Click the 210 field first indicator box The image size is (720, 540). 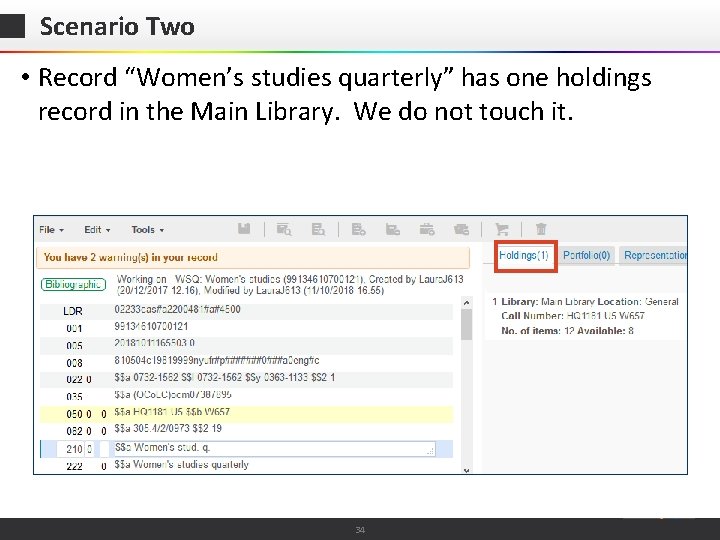click(90, 449)
